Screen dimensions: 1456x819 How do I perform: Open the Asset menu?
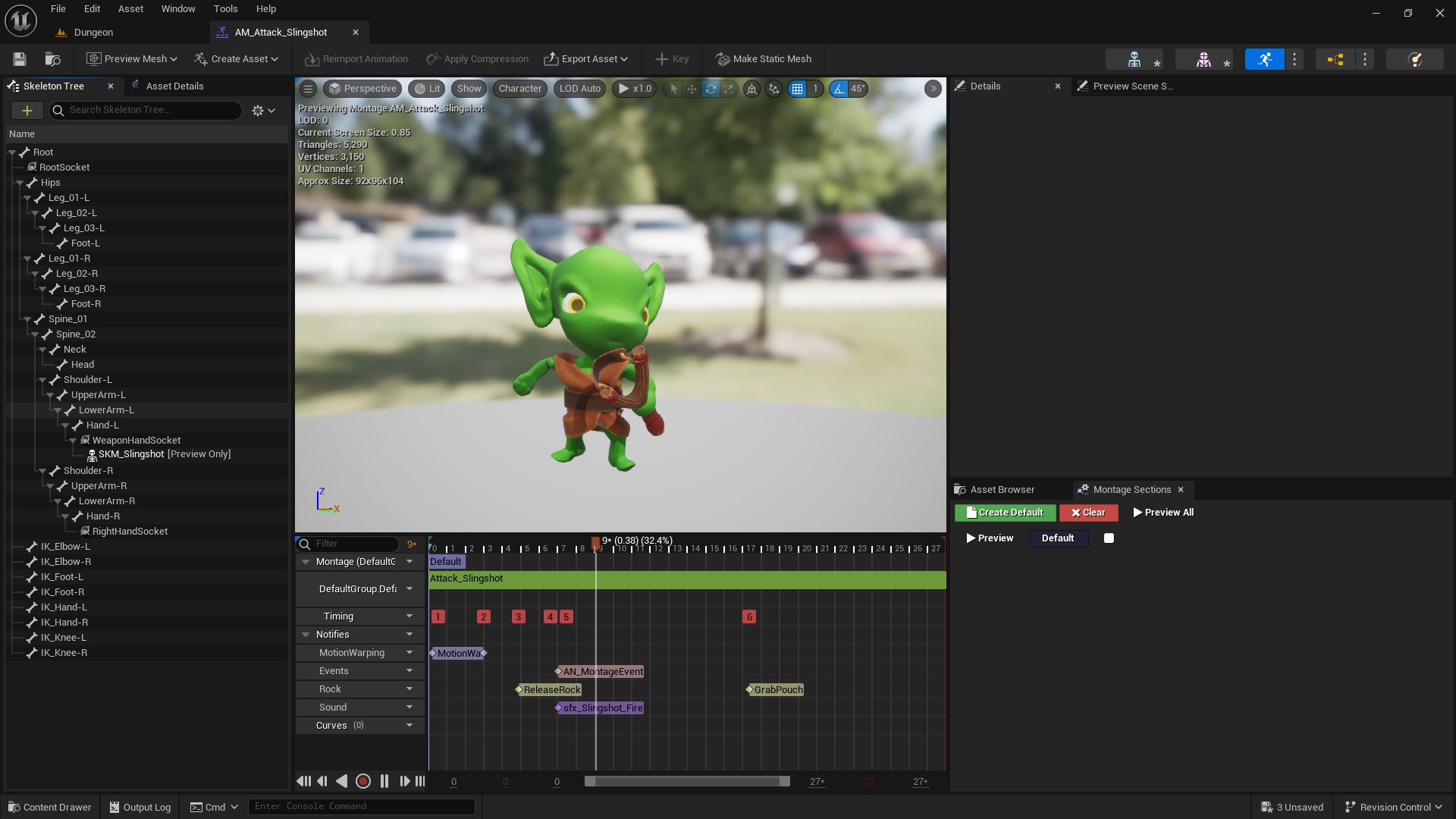click(130, 9)
